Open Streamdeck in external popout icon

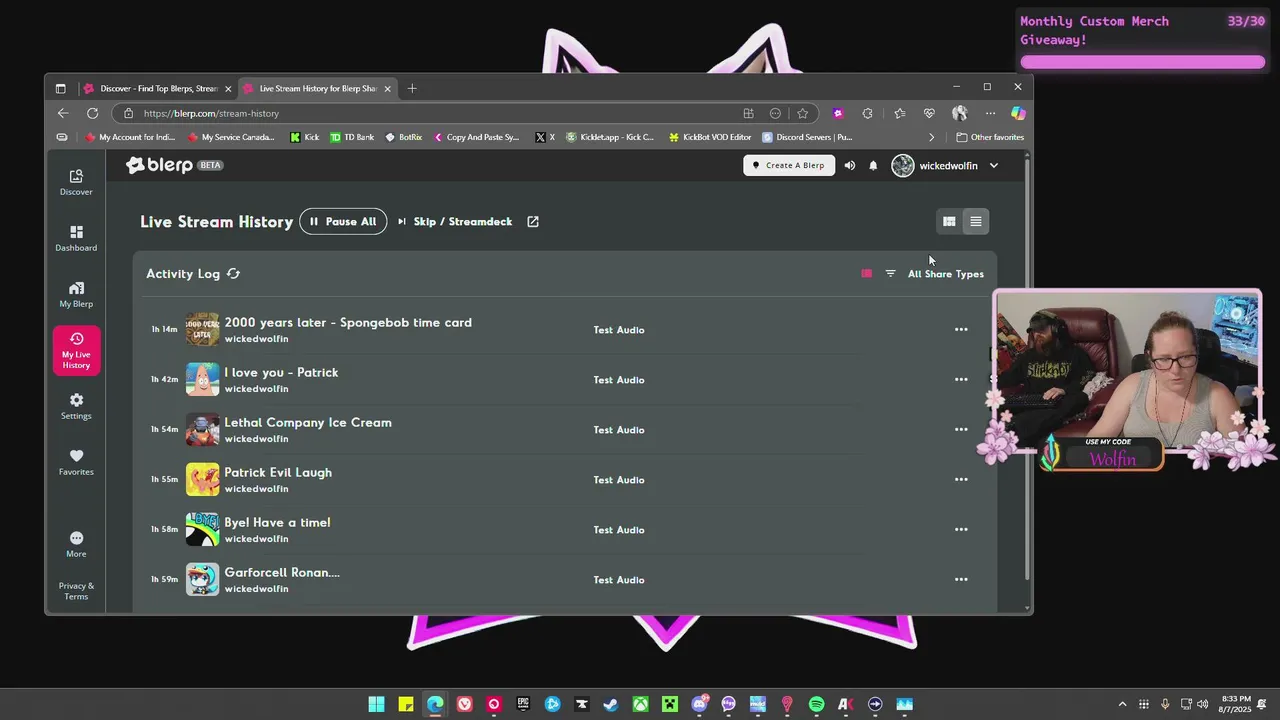[x=533, y=222]
